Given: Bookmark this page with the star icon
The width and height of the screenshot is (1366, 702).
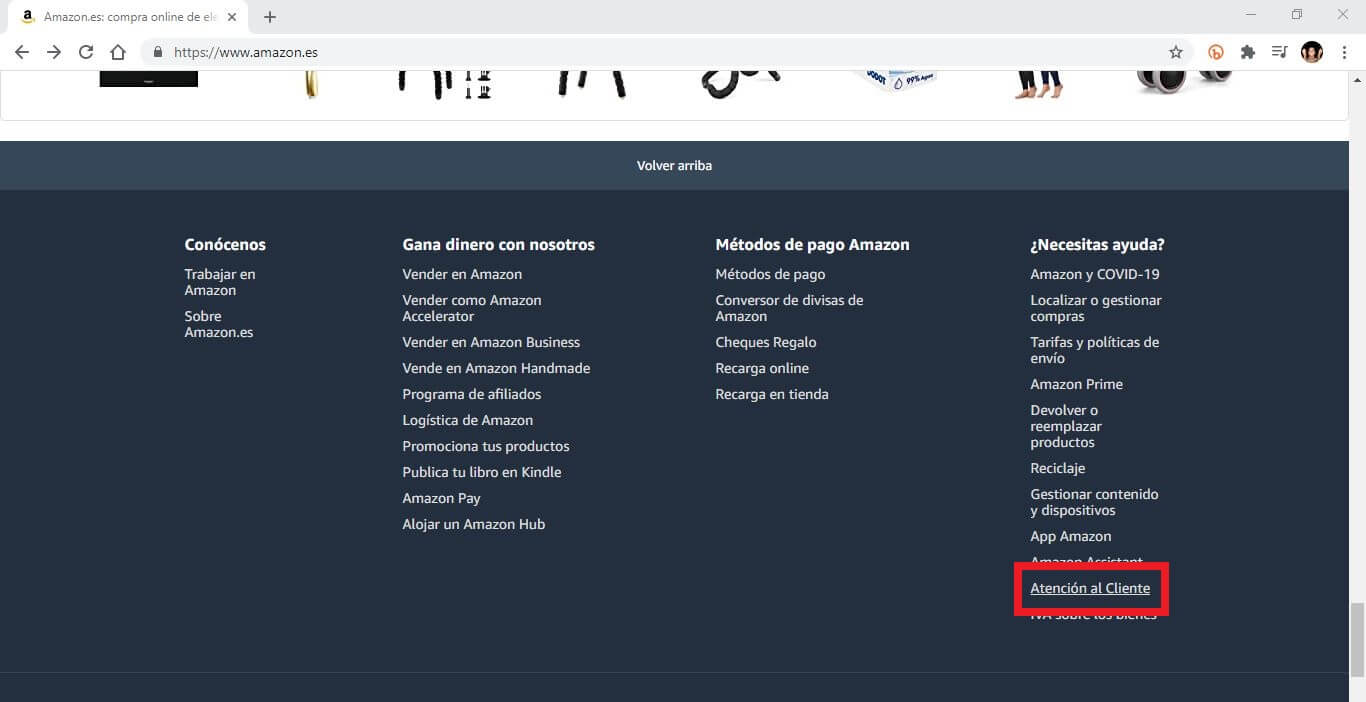Looking at the screenshot, I should [1176, 52].
